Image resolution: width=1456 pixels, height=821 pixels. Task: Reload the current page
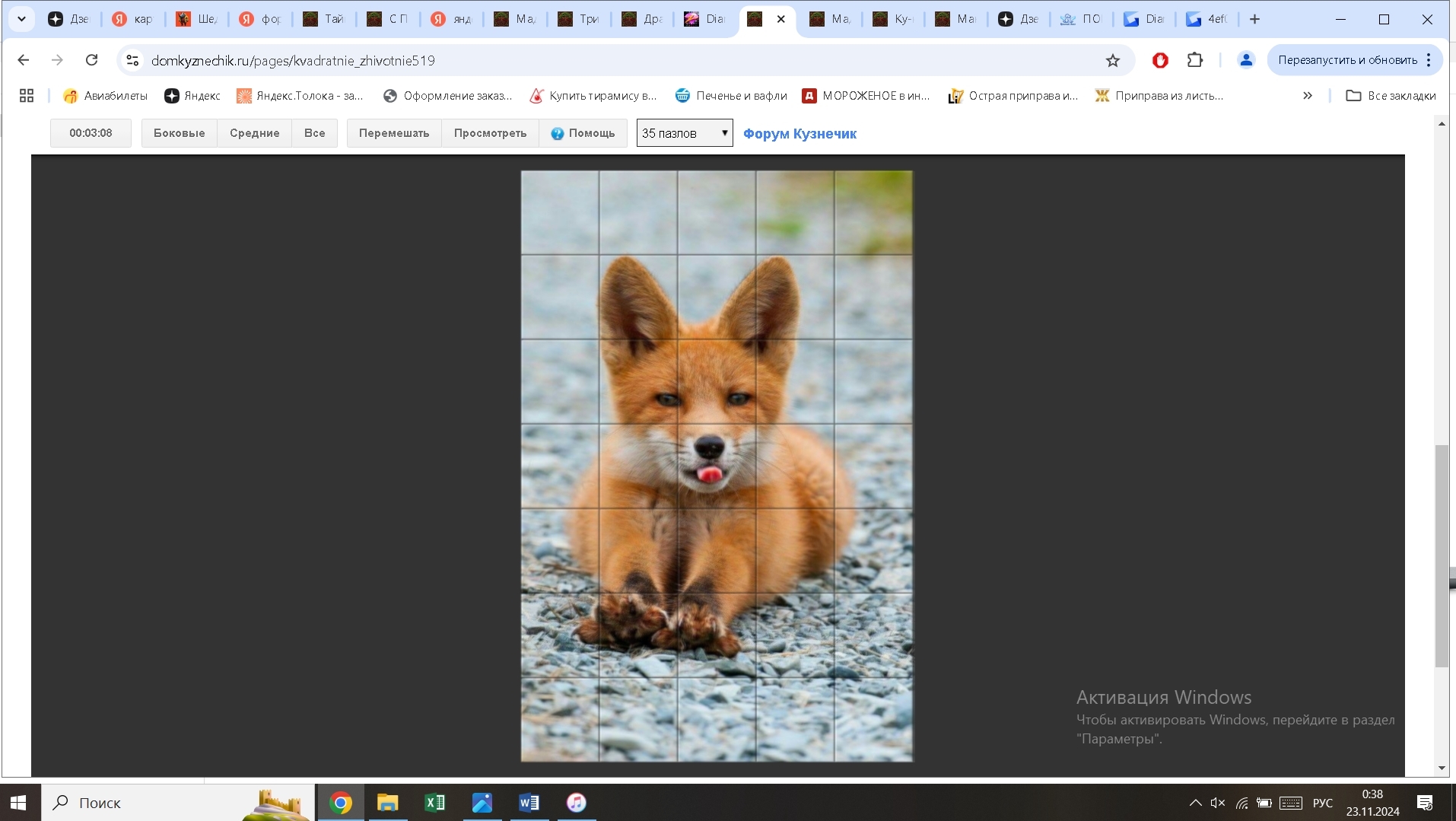click(x=91, y=60)
